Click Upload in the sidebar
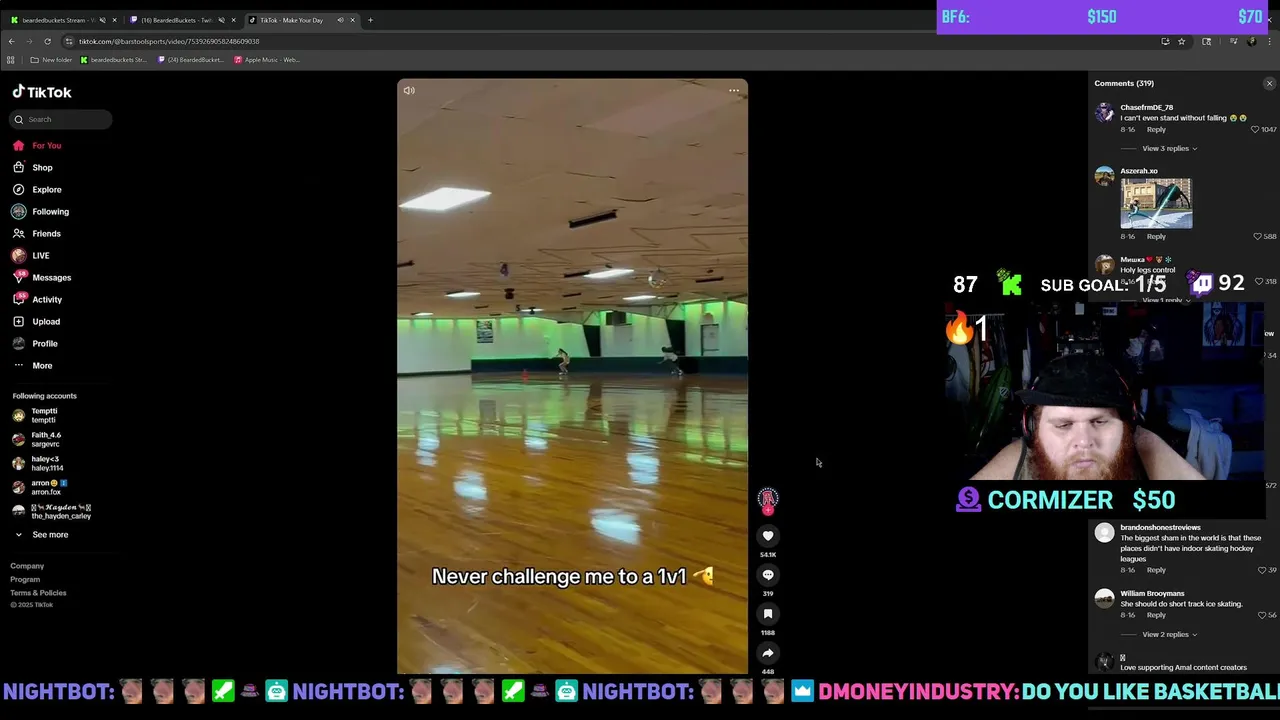Viewport: 1280px width, 720px height. click(36, 321)
